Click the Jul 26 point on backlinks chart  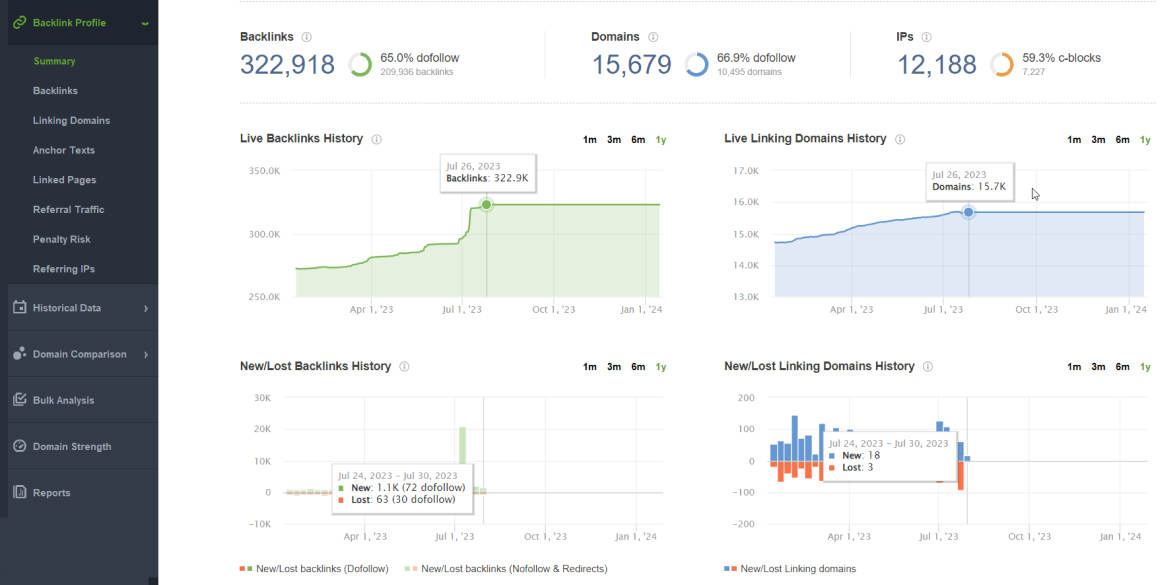[486, 205]
